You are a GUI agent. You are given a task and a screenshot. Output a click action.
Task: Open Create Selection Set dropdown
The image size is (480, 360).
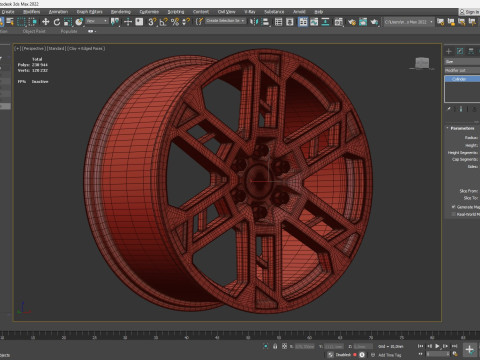point(226,21)
